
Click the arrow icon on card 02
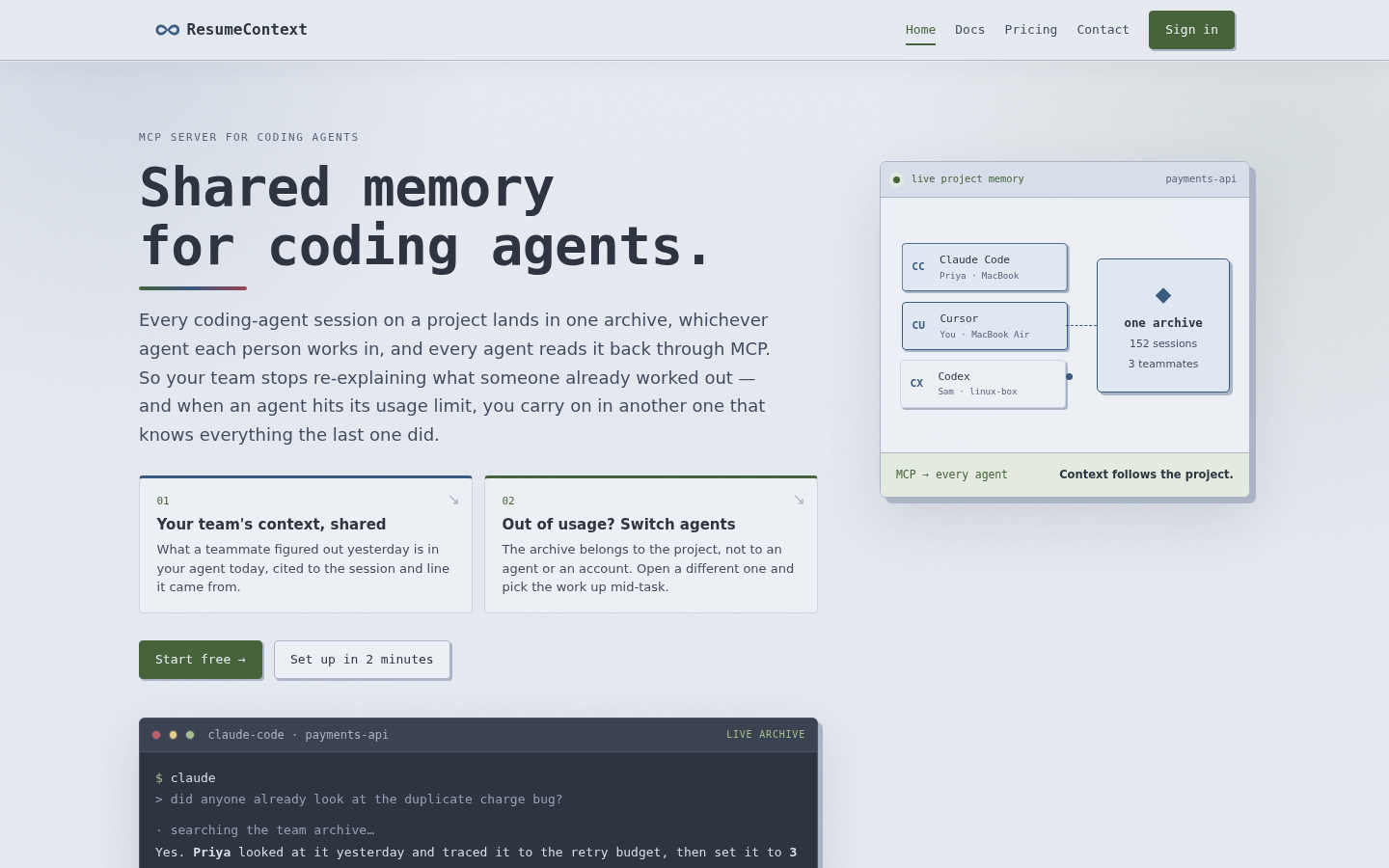coord(799,500)
